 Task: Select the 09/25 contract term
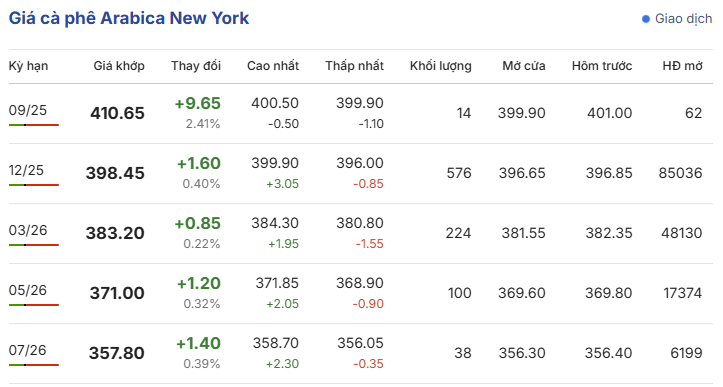28,110
